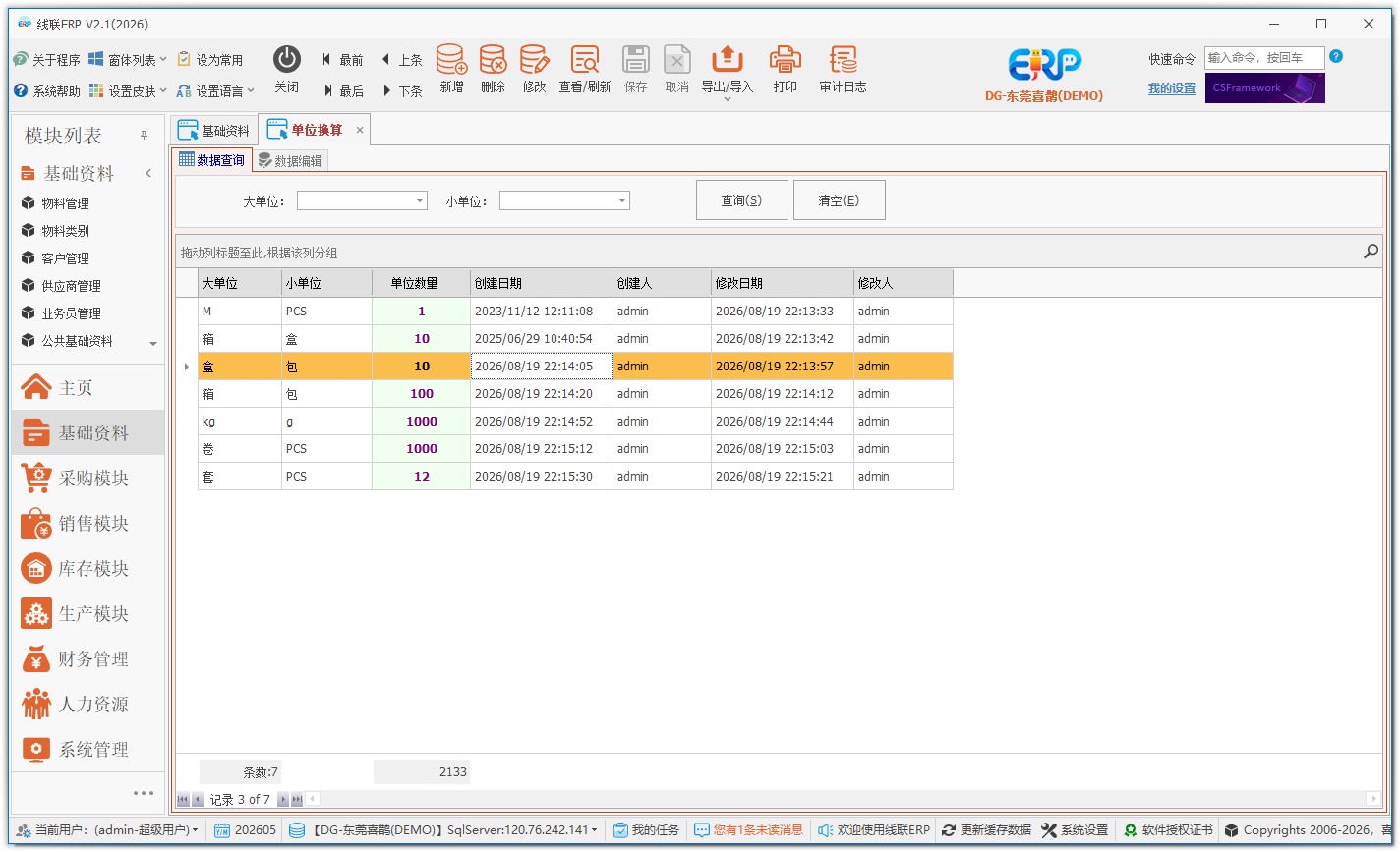Open 系统帮助 menu item
Screen dimensions: 1400x852
pos(47,91)
